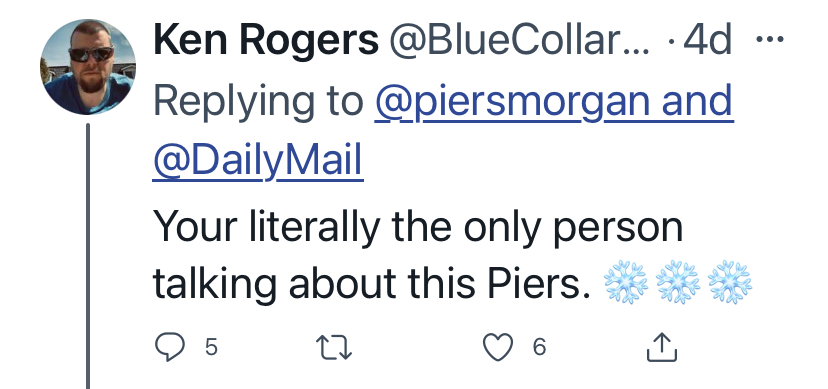Click the middle snowflake emoji
The width and height of the screenshot is (828, 389).
point(678,282)
